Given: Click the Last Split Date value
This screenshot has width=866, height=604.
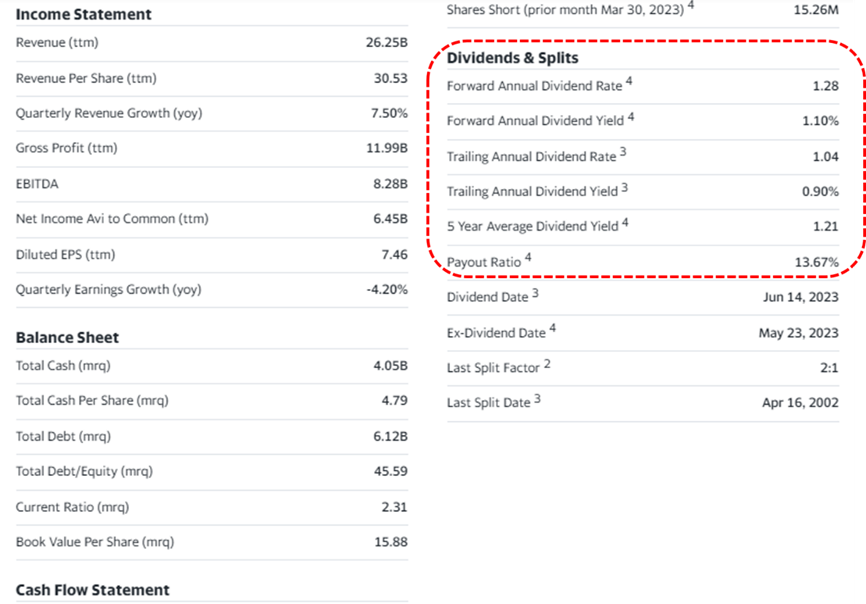Looking at the screenshot, I should [x=800, y=403].
